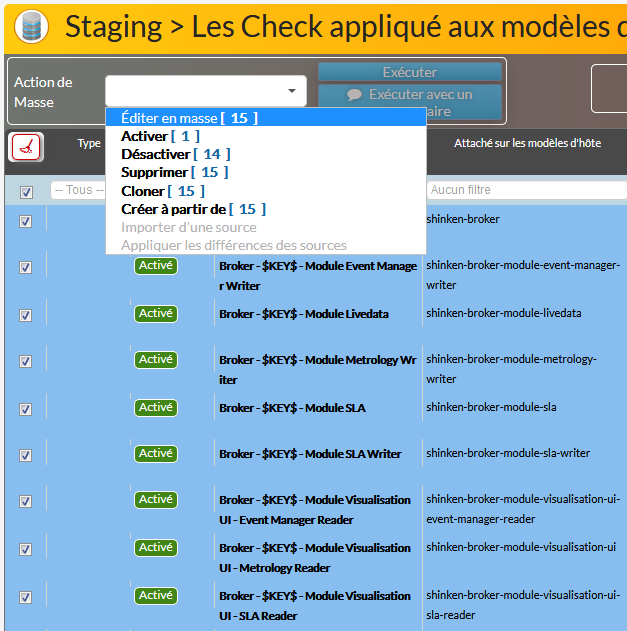Click Activé badge of Module Event Manager Writer
The image size is (627, 631).
pyautogui.click(x=156, y=266)
